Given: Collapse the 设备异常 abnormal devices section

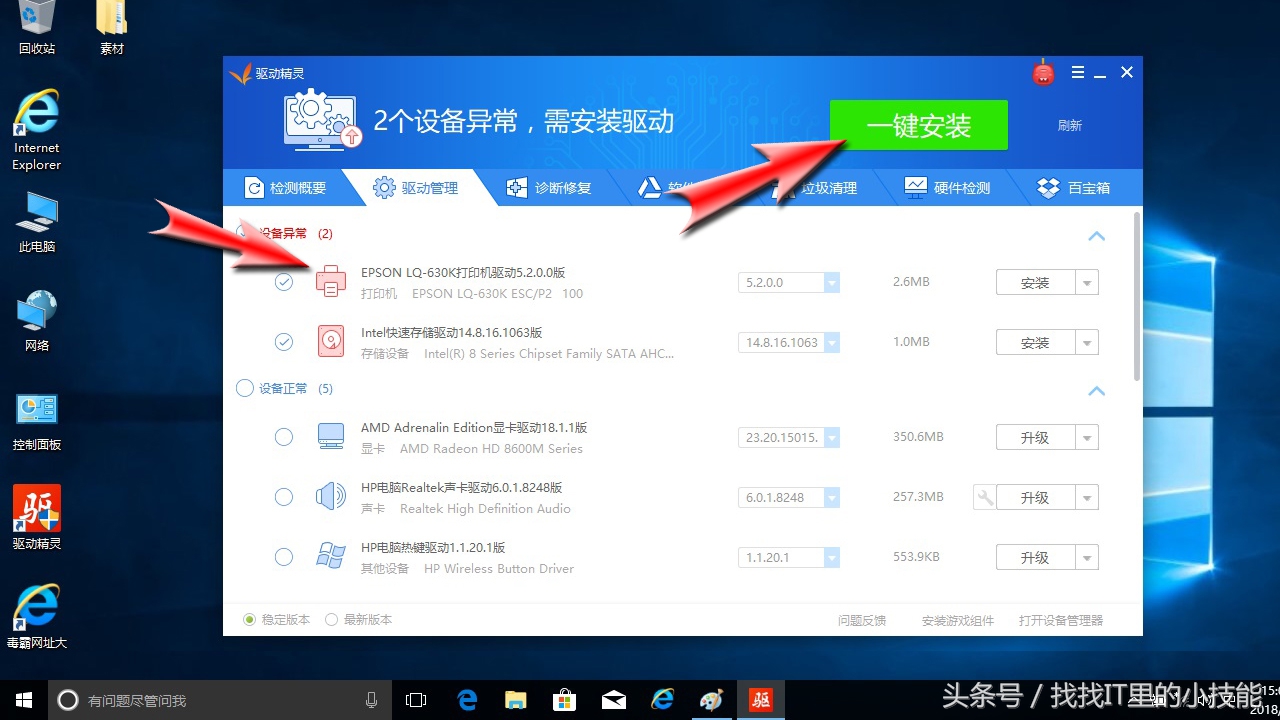Looking at the screenshot, I should 1096,236.
